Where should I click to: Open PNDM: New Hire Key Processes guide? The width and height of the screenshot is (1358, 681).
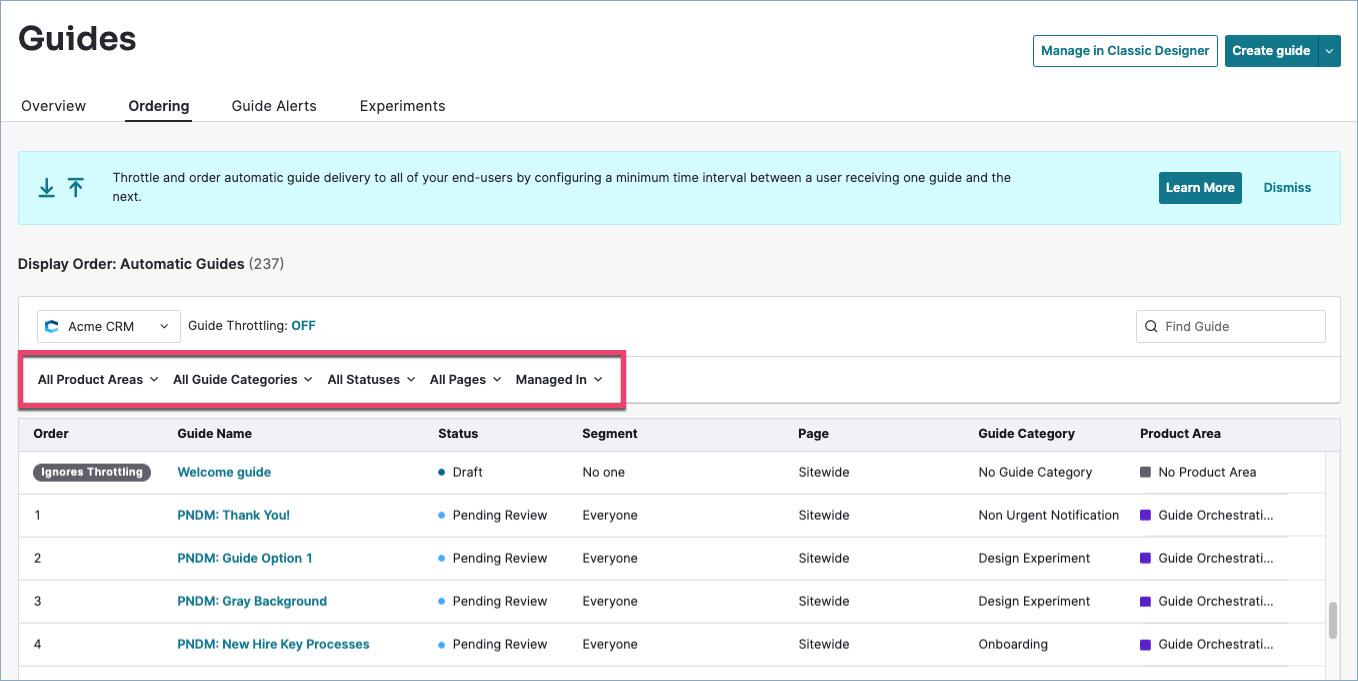(273, 644)
